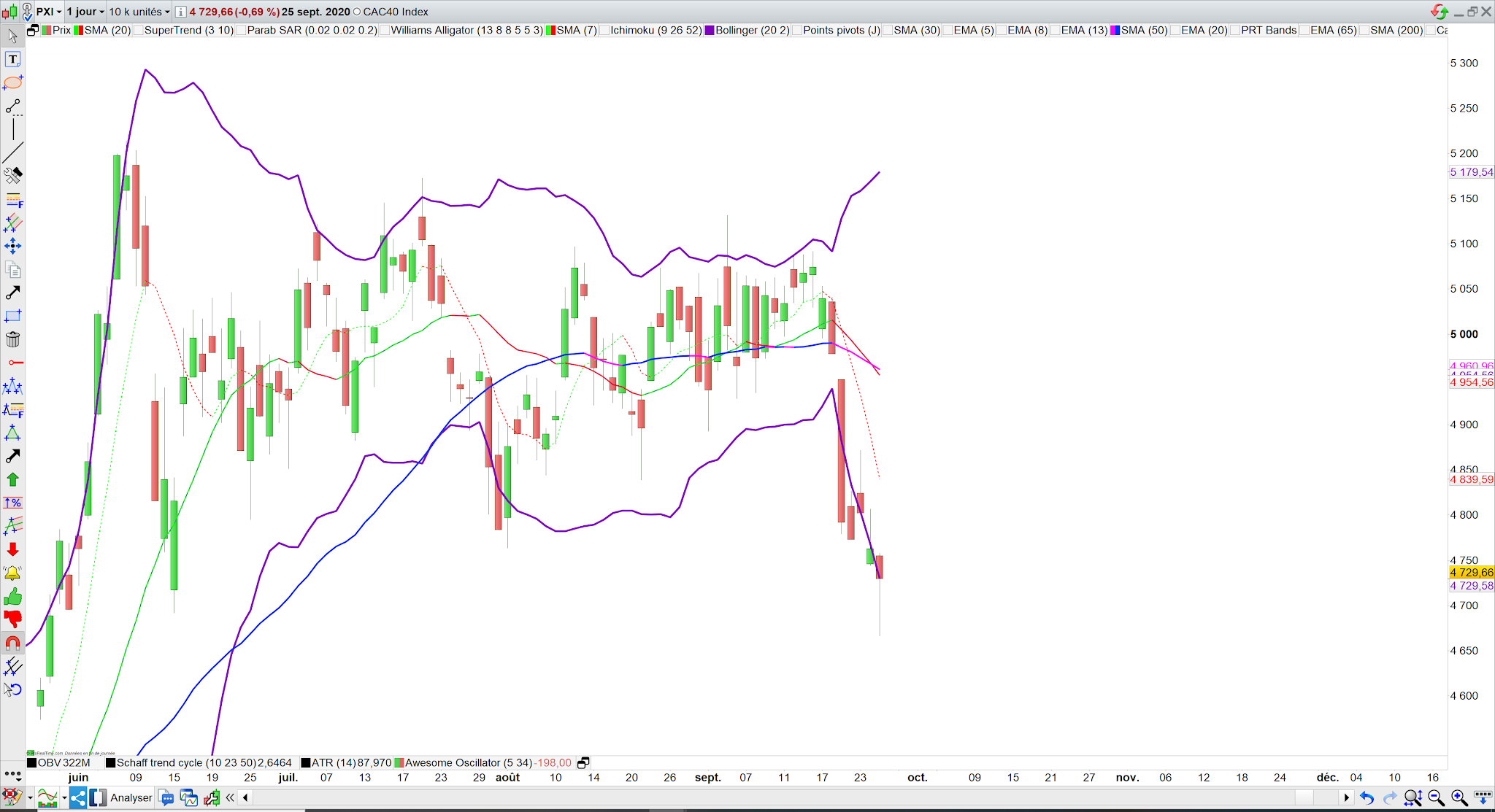1495x812 pixels.
Task: Open the chat comments icon
Action: (166, 797)
